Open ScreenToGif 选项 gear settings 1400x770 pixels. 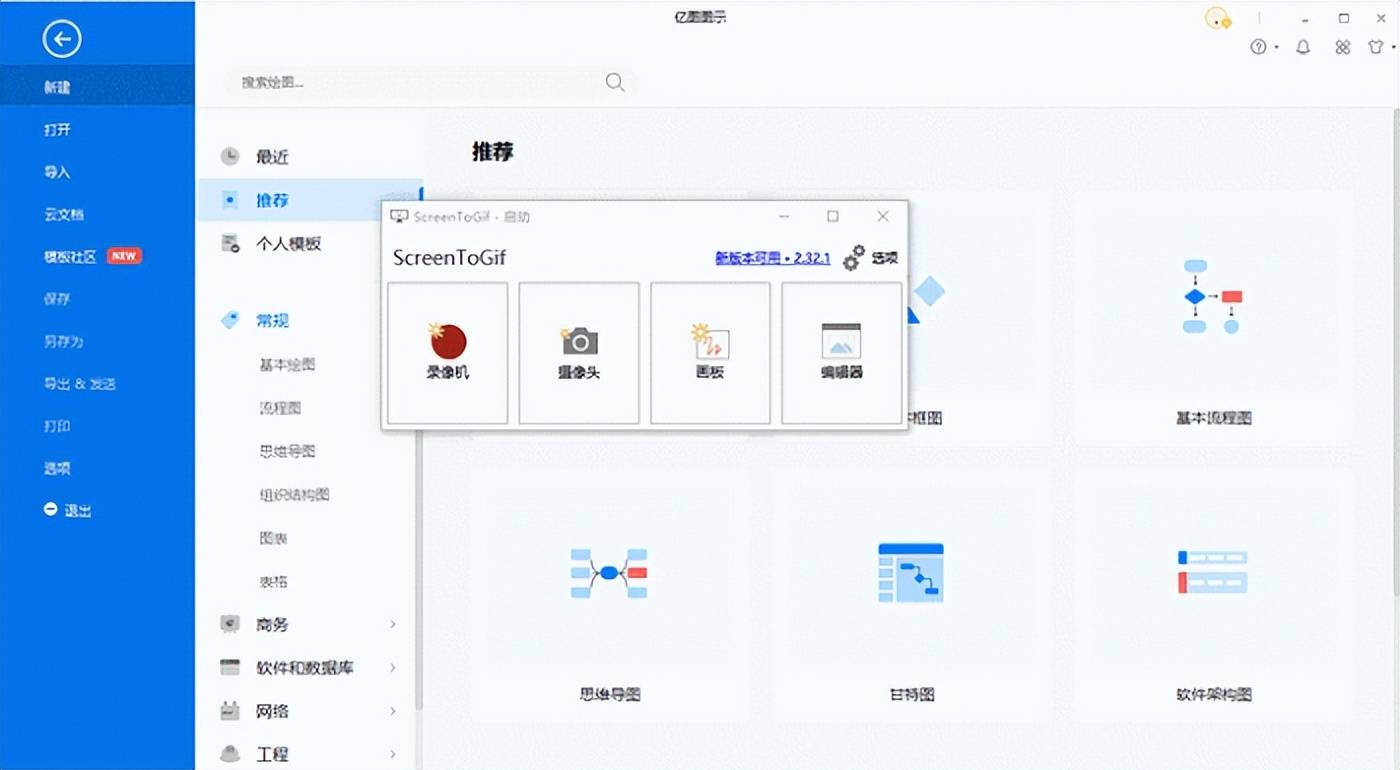869,258
